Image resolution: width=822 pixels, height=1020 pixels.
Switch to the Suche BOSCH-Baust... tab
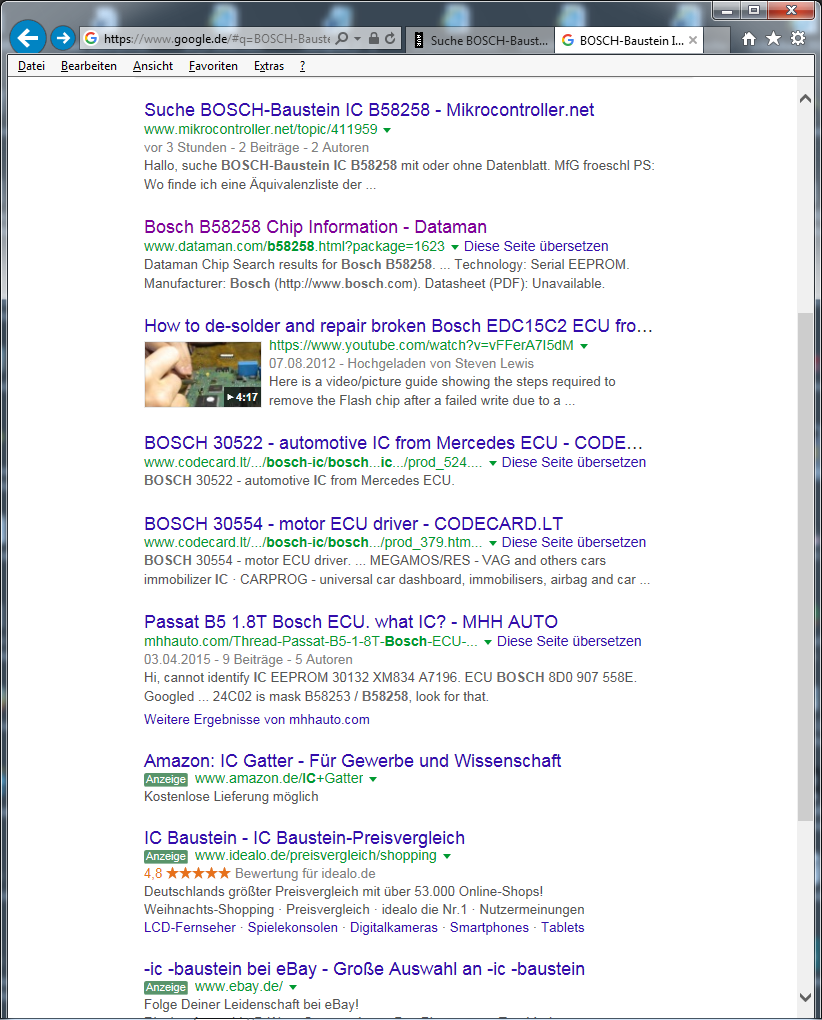(x=481, y=40)
